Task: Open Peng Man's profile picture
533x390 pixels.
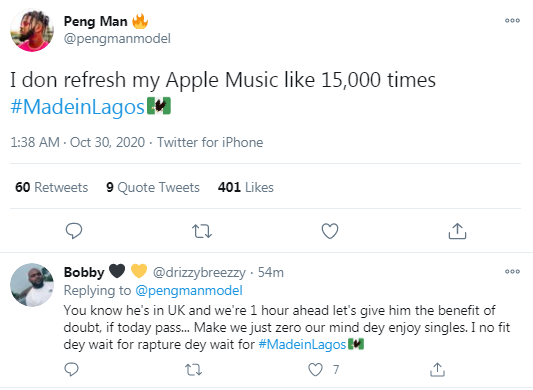Action: [32, 30]
